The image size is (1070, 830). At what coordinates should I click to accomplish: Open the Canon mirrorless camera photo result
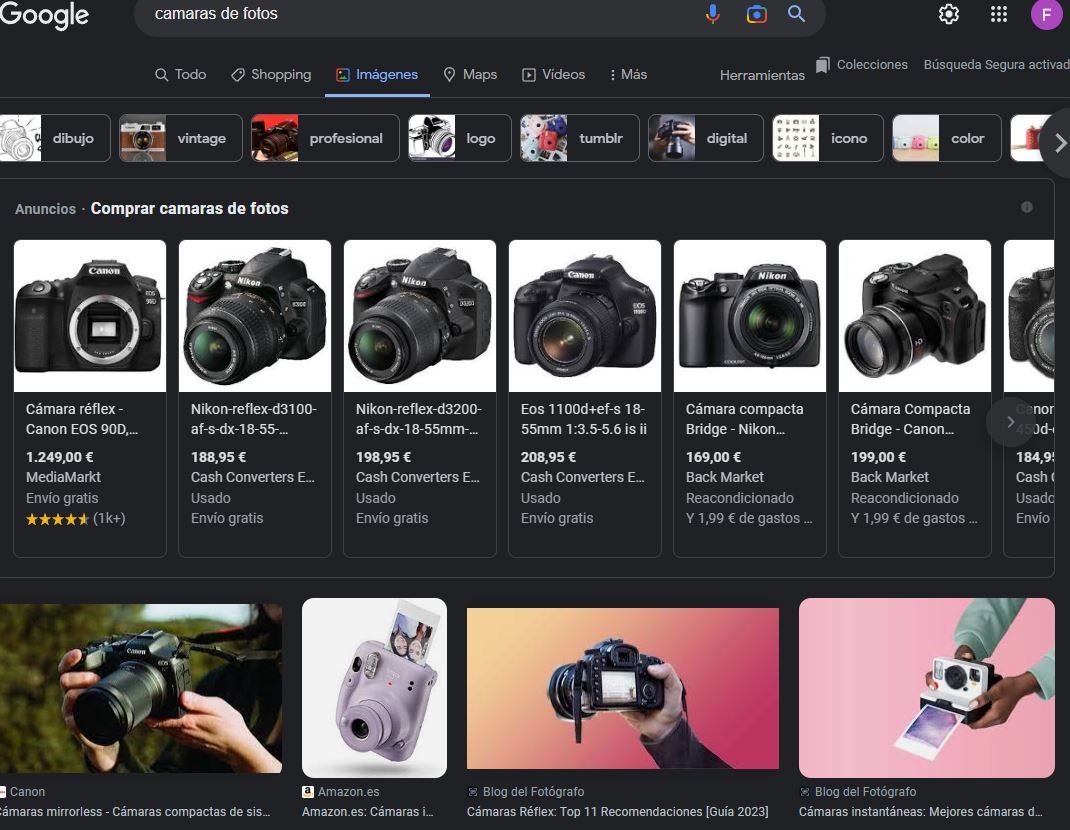pos(141,688)
